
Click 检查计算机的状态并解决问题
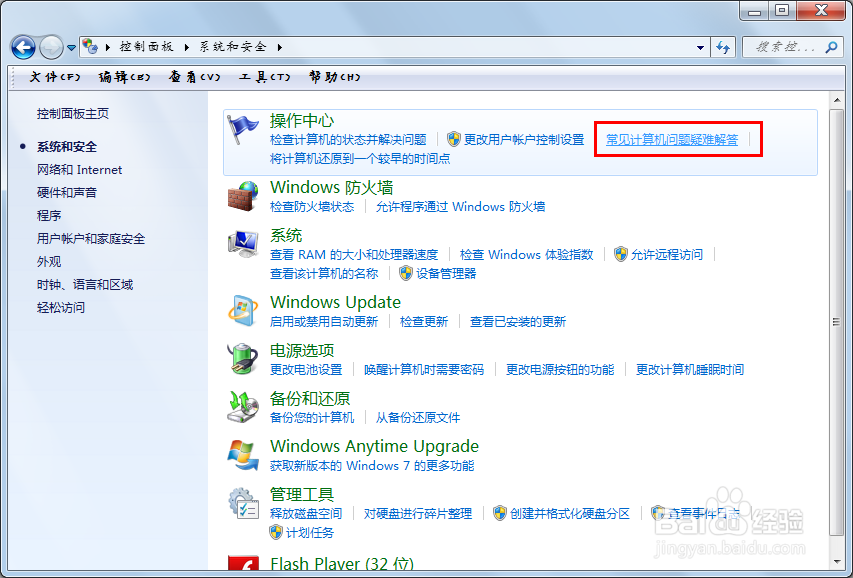[x=348, y=139]
